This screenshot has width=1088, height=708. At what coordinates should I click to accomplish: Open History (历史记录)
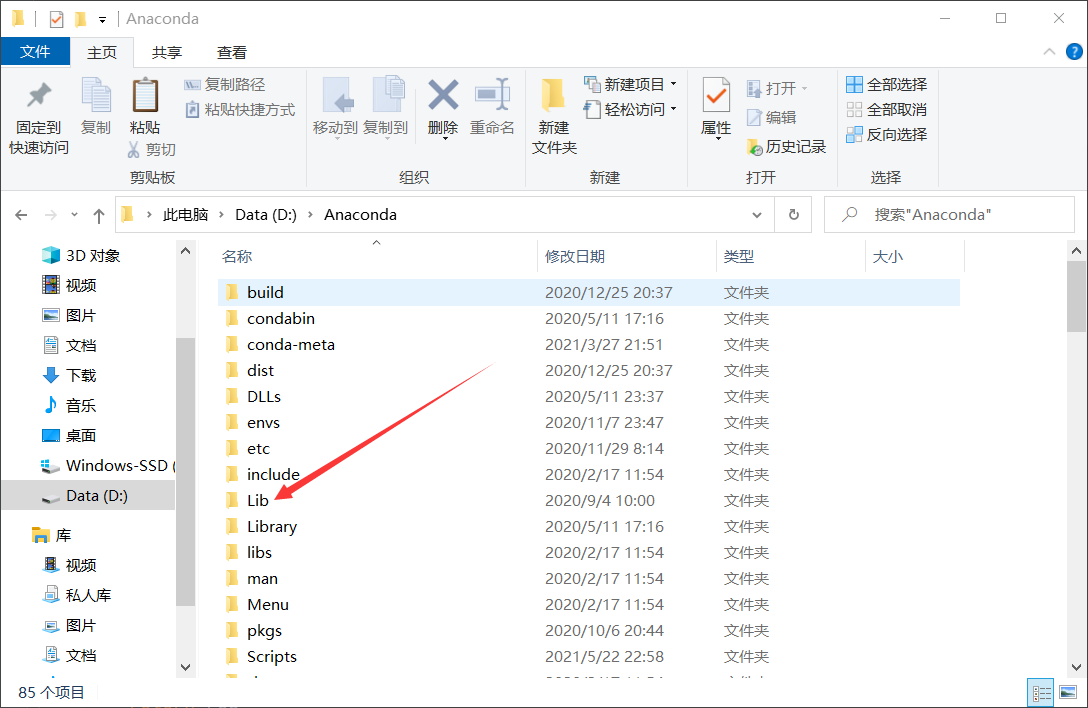point(785,146)
